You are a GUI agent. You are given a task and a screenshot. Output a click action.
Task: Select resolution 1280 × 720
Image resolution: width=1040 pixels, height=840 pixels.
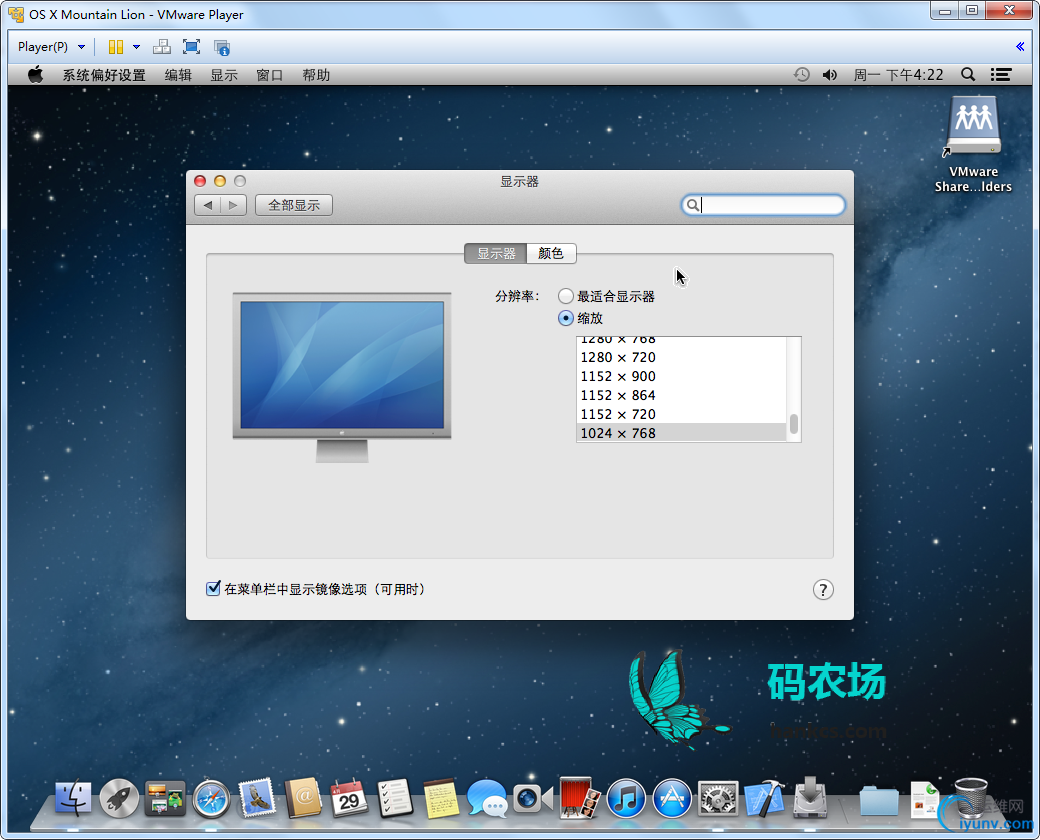point(681,357)
